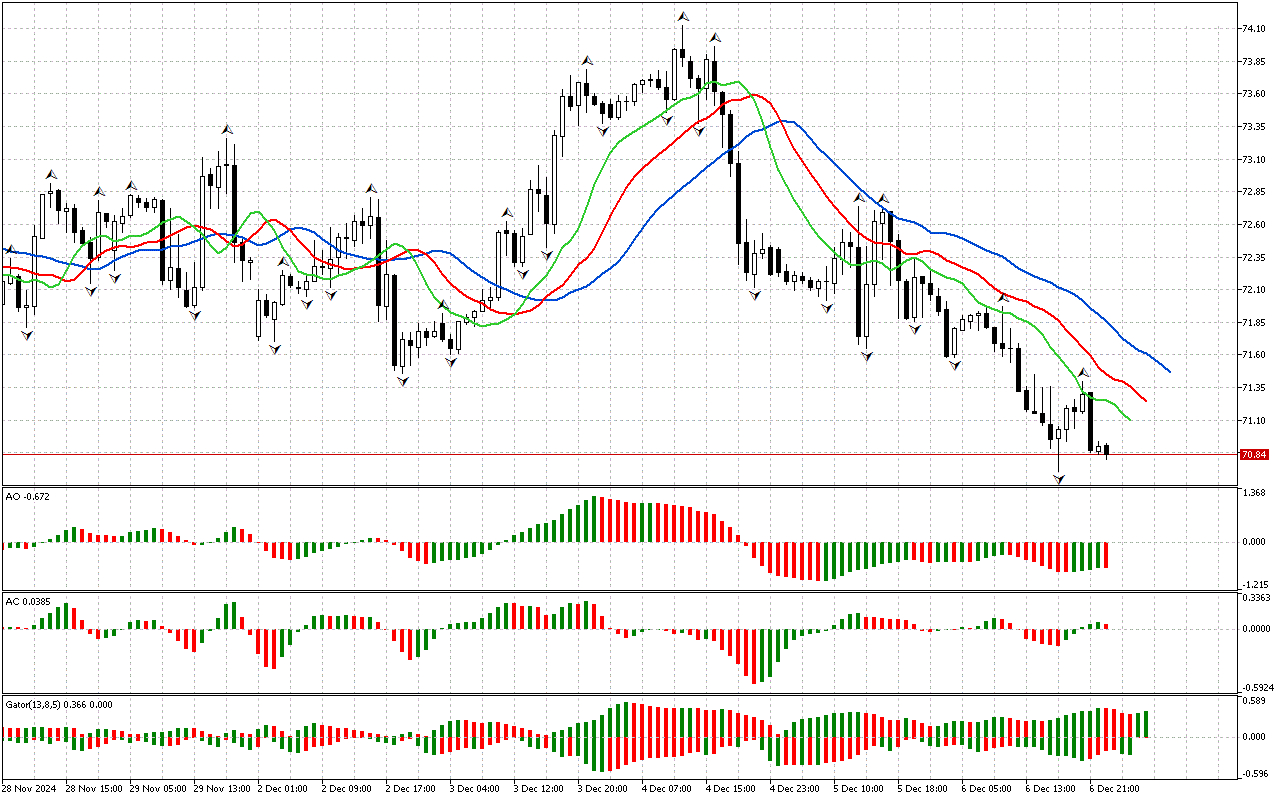Viewport: 1280px width, 800px height.
Task: Click the 5 Dec 18:00 time label
Action: (924, 788)
